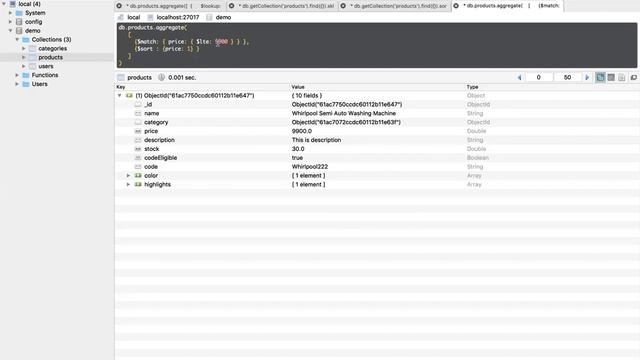This screenshot has height=360, width=640.
Task: Go to next page of results
Action: (587, 78)
